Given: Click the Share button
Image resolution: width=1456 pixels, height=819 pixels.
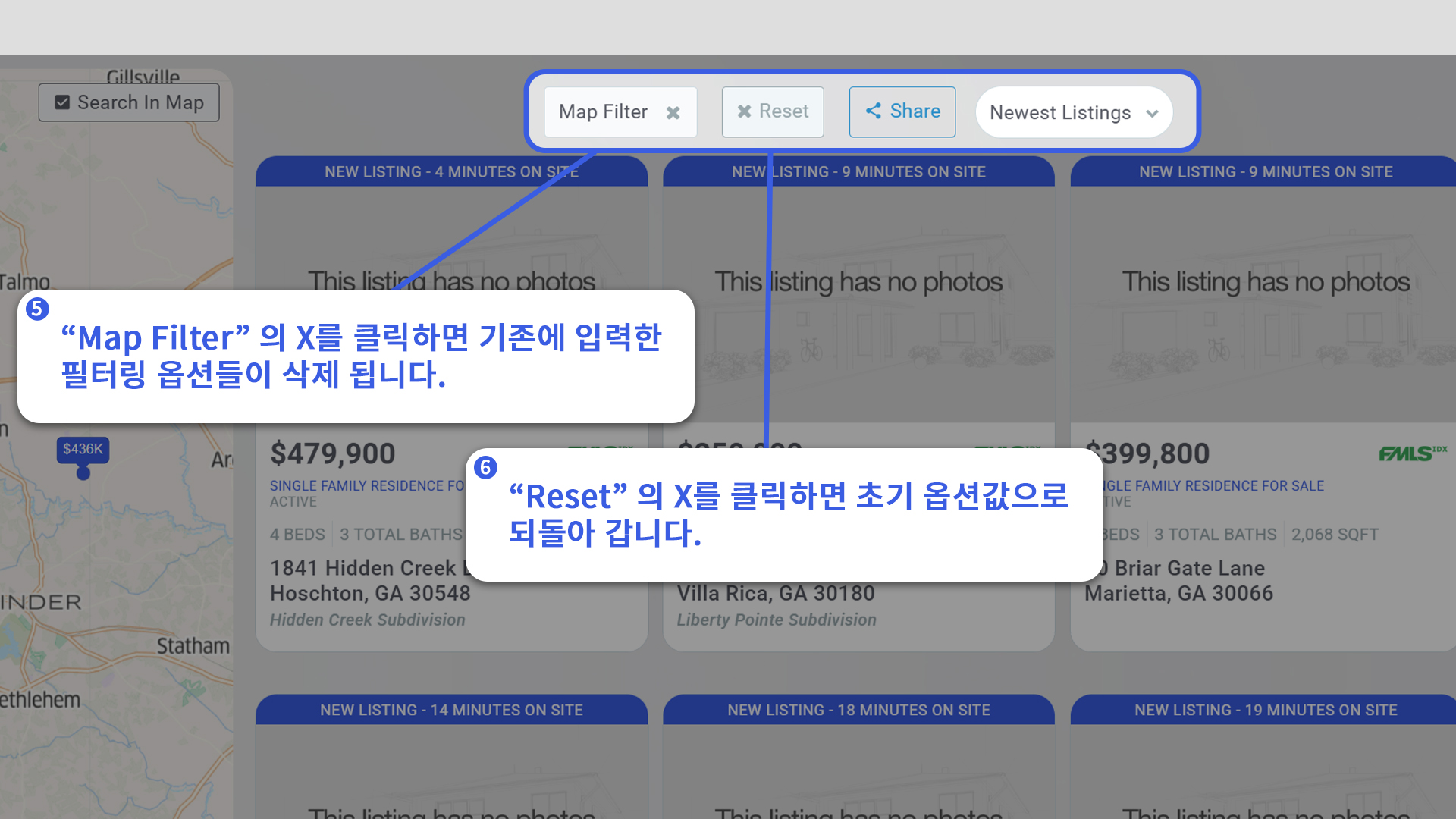Looking at the screenshot, I should pyautogui.click(x=902, y=111).
